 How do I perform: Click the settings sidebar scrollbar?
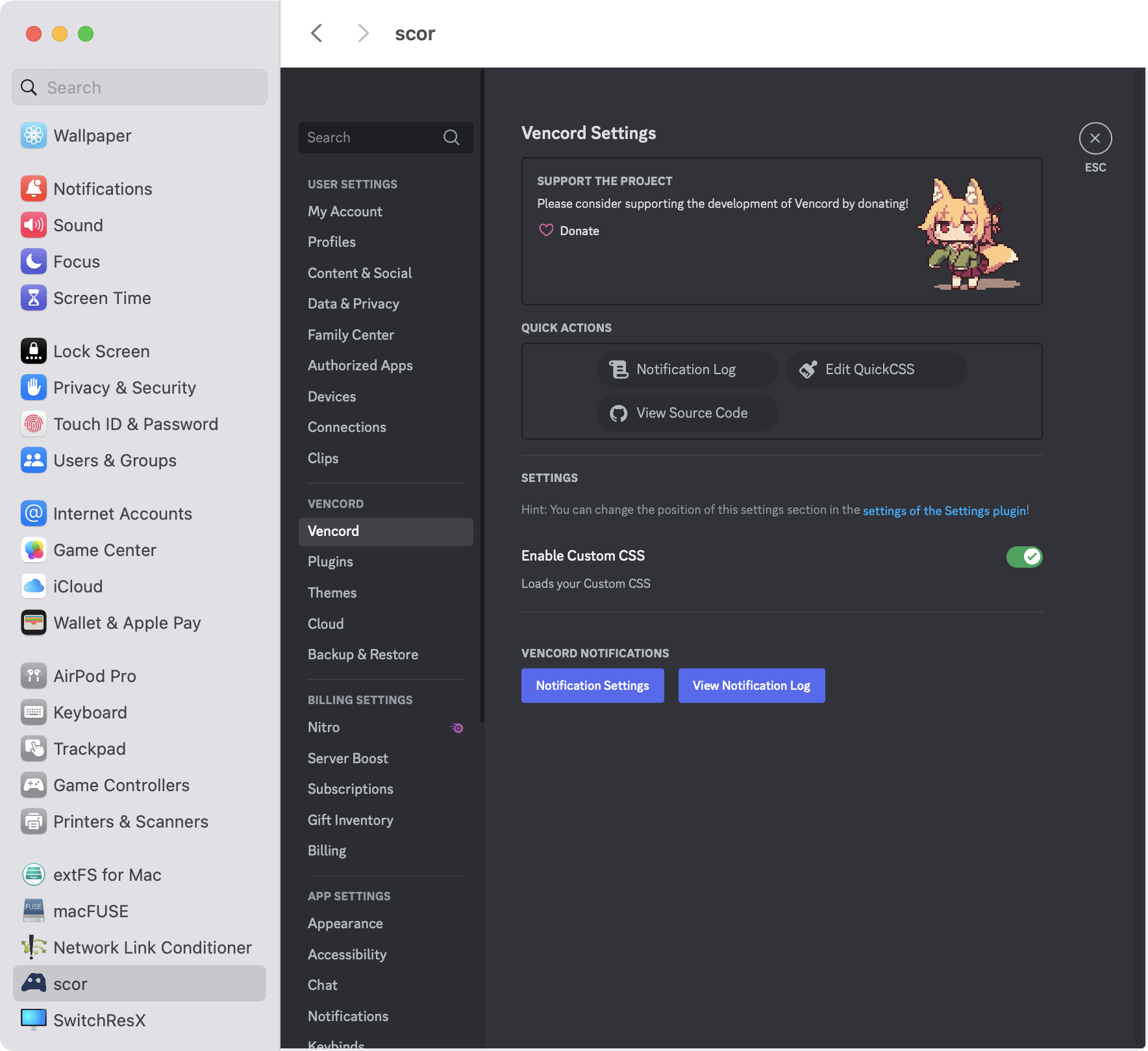(x=482, y=395)
